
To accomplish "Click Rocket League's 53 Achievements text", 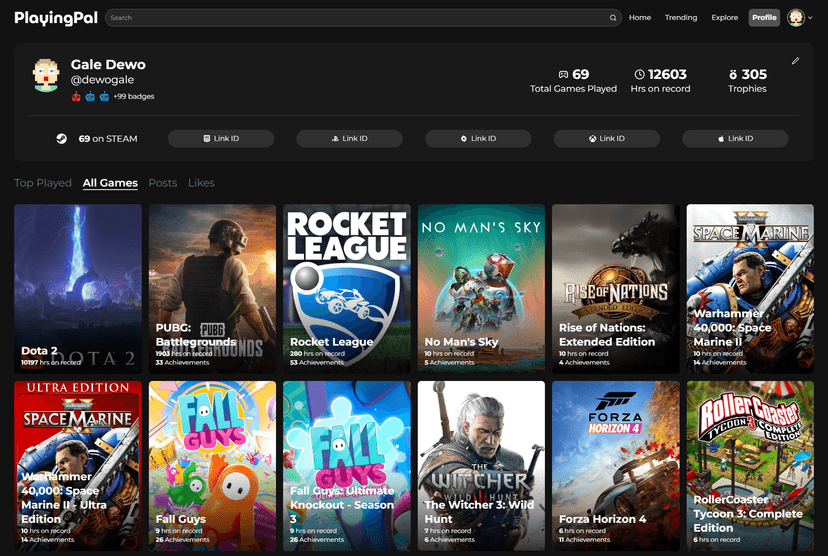I will [317, 363].
